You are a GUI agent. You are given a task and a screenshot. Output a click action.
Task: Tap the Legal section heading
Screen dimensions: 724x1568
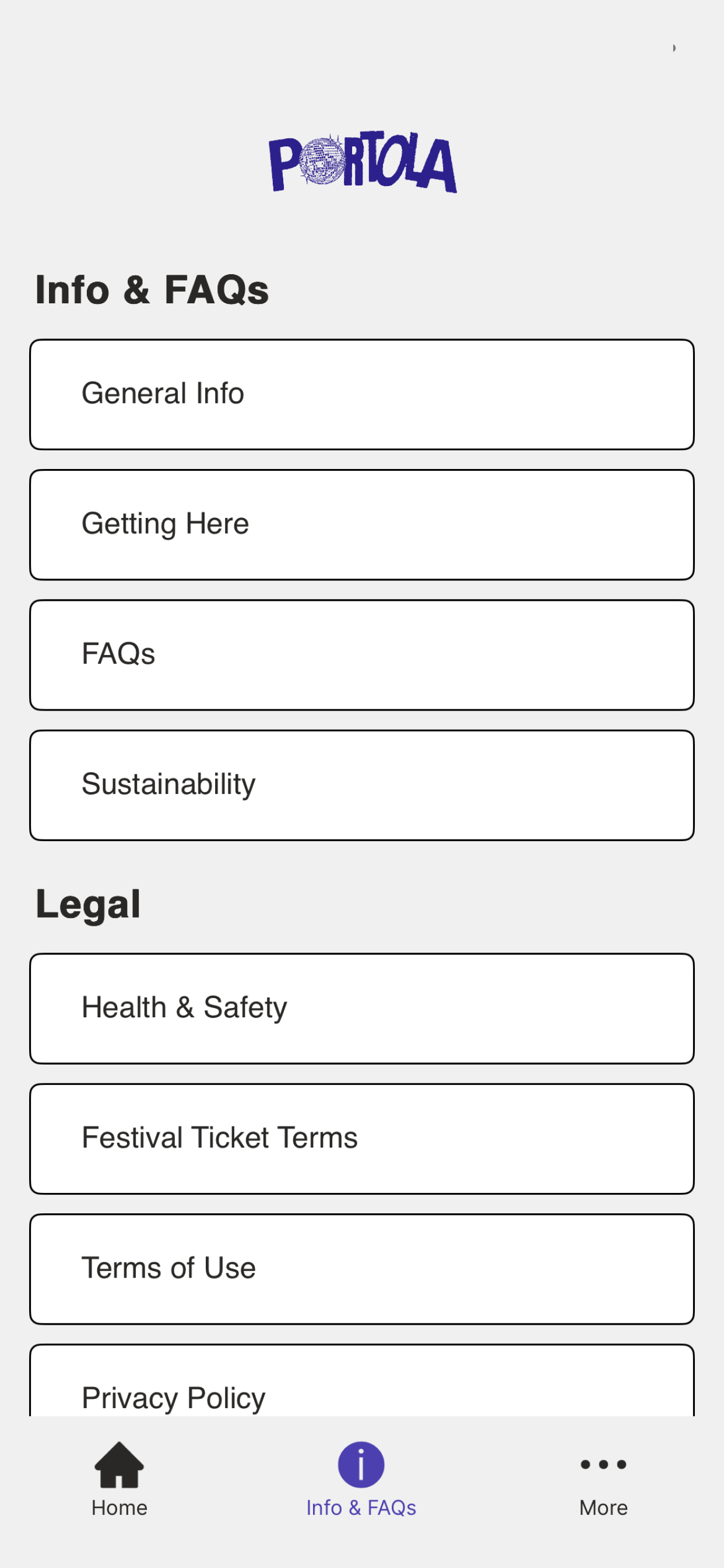(x=88, y=905)
